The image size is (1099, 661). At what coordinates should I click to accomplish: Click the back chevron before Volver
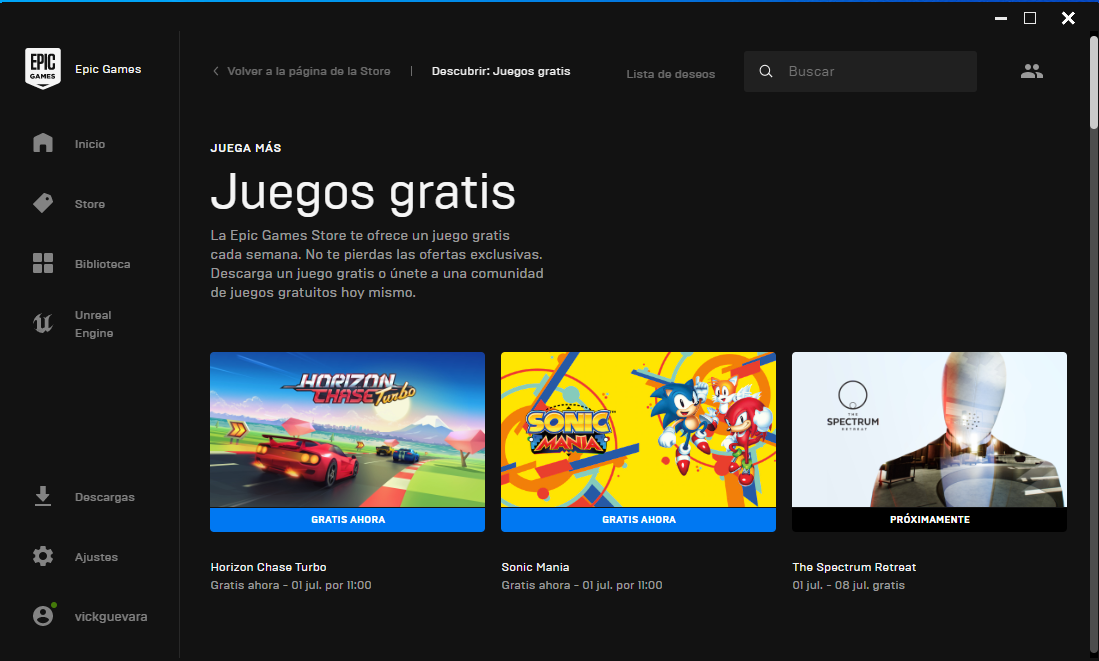click(x=216, y=71)
